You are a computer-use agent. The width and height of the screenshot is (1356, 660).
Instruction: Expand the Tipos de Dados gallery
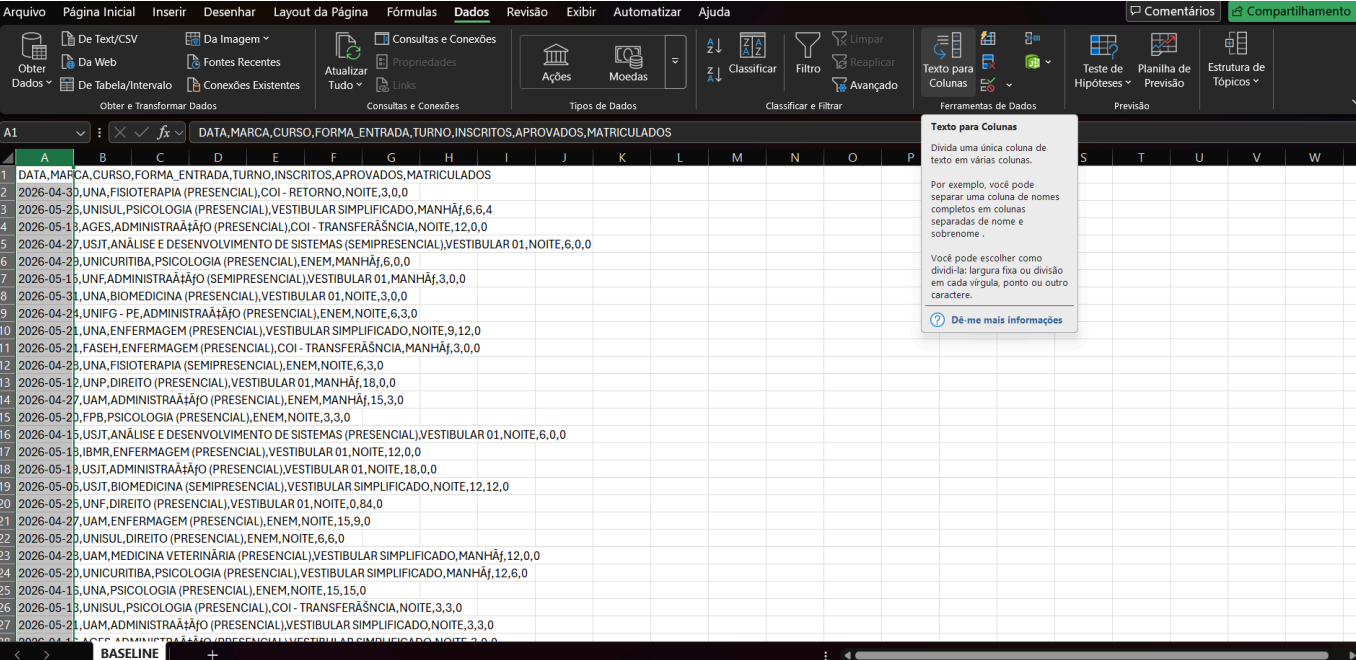[x=674, y=62]
